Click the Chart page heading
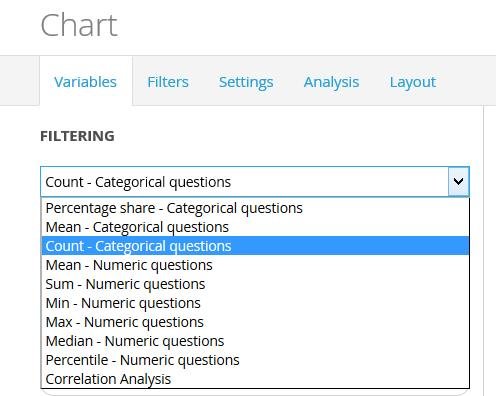Screen dimensions: 496x396 tap(79, 25)
